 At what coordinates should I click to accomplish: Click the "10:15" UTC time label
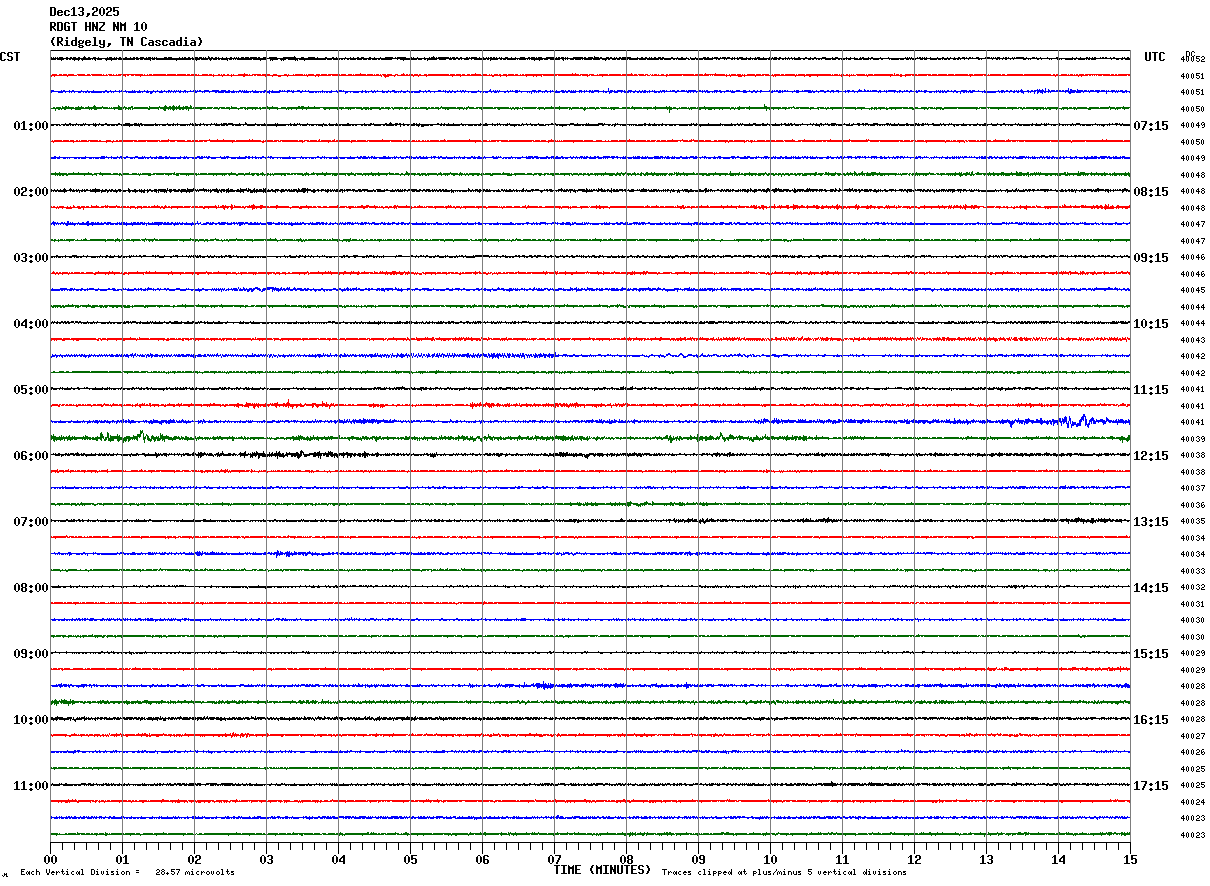click(1151, 324)
